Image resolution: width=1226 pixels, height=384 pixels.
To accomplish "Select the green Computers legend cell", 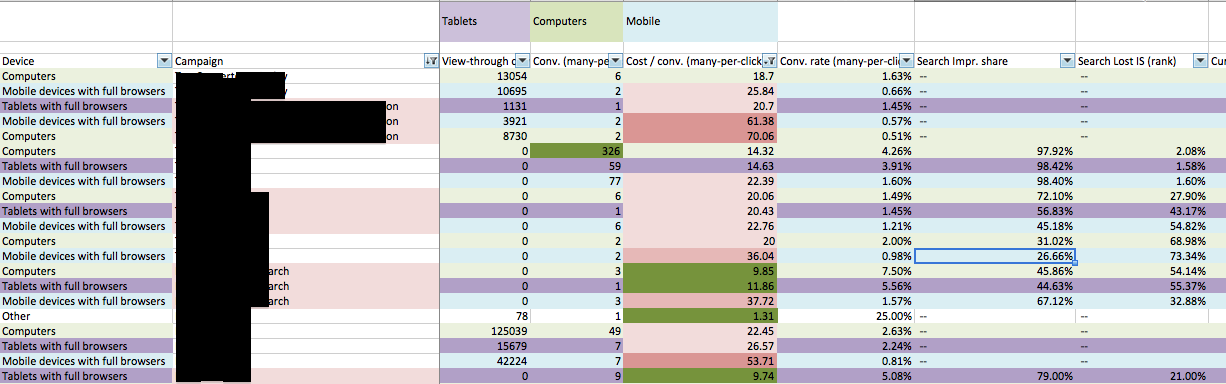I will click(576, 20).
